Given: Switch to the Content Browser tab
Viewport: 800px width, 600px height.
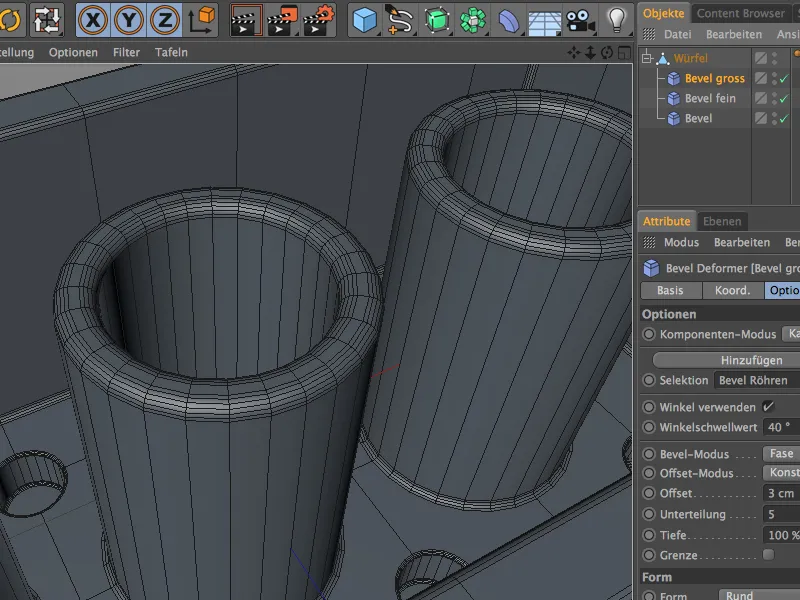Looking at the screenshot, I should 740,13.
